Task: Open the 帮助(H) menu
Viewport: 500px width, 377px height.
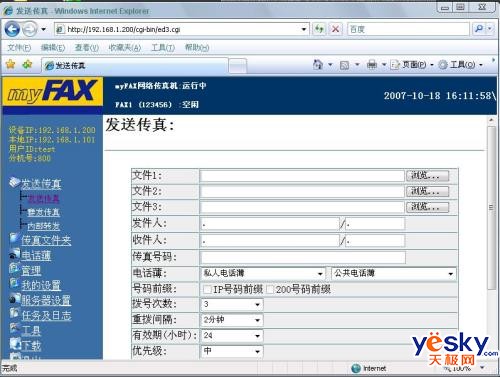Action: point(197,48)
